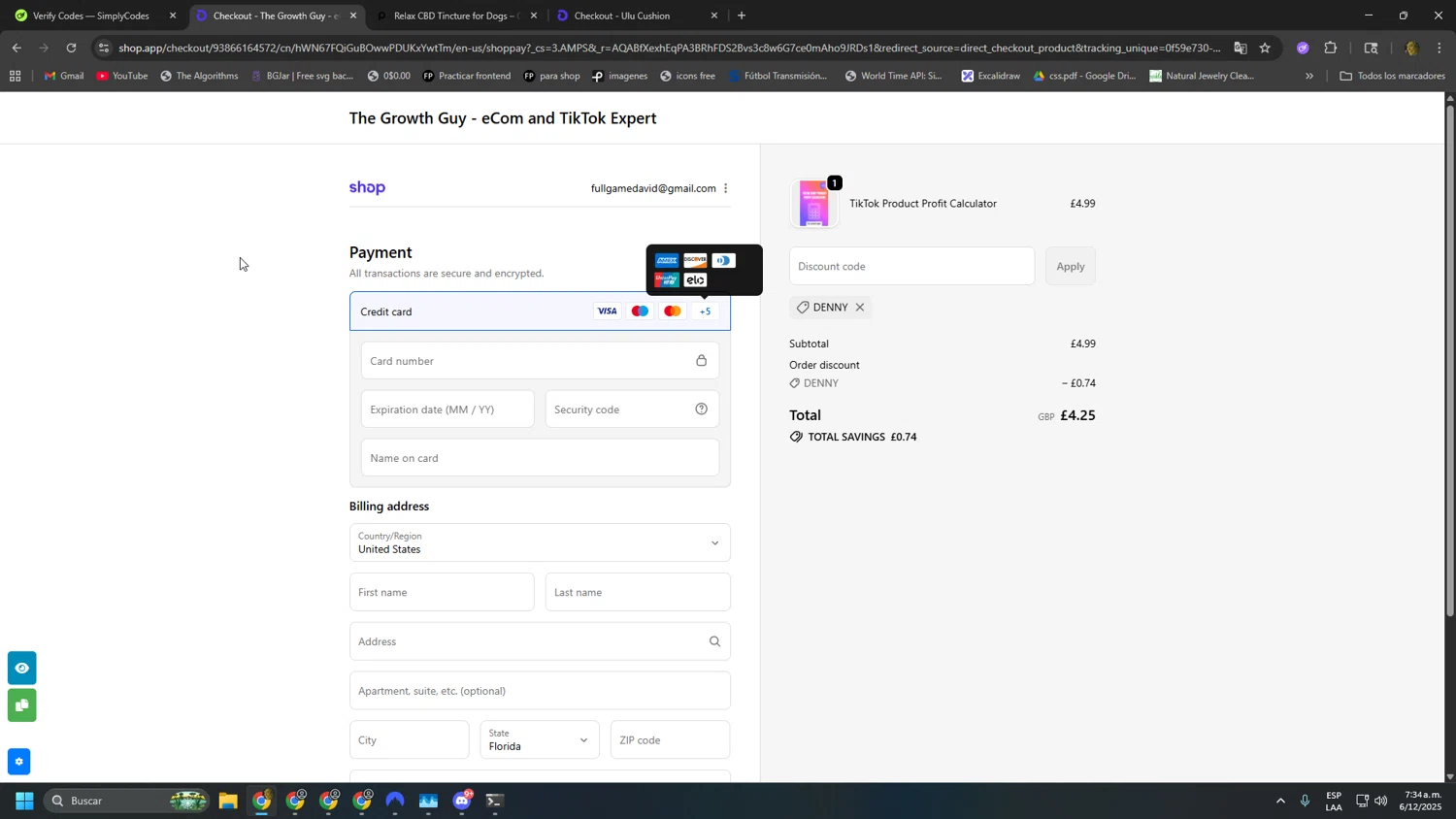
Task: Focus the Last name field
Action: coord(638,592)
